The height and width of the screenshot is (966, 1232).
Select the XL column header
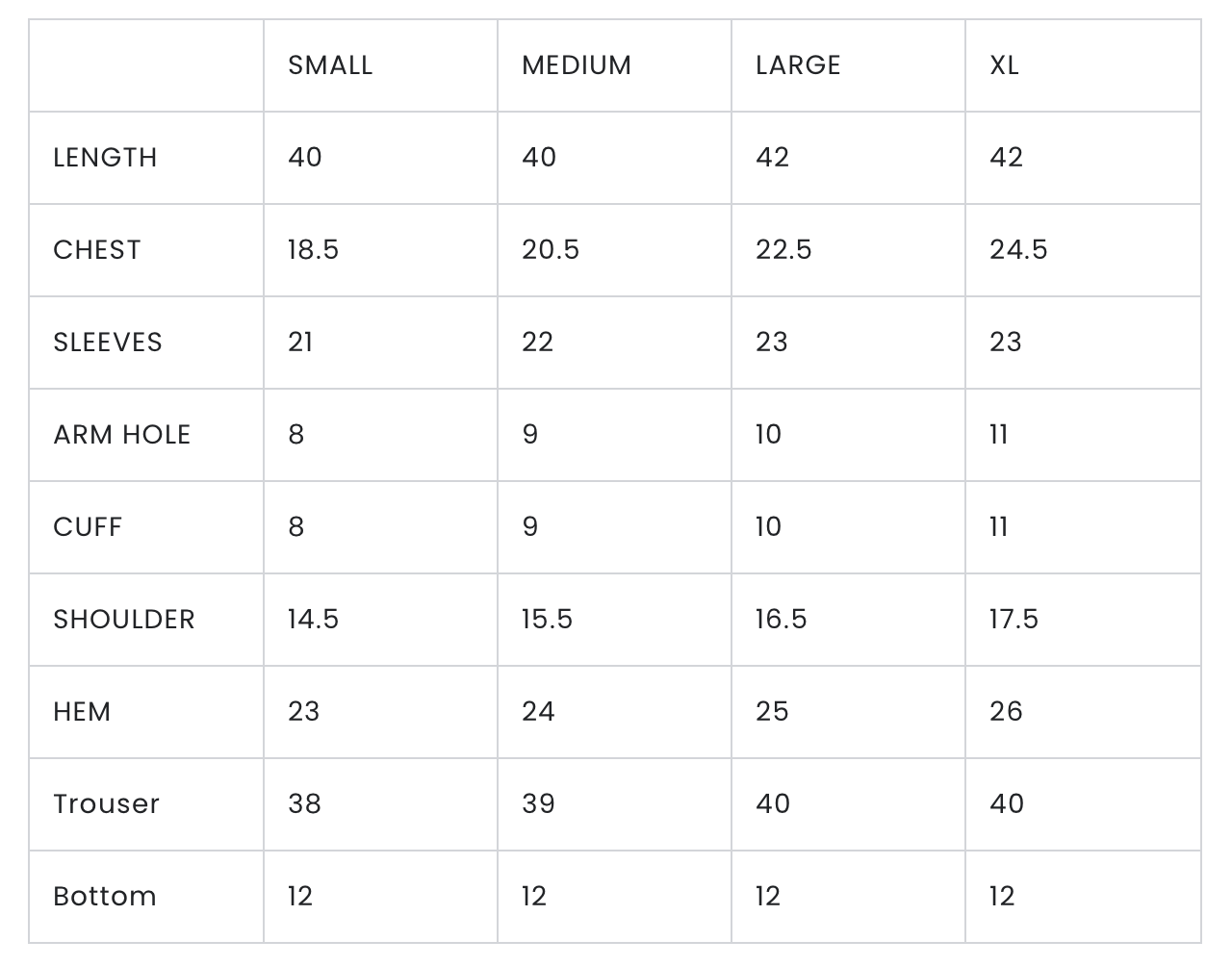coord(1004,65)
